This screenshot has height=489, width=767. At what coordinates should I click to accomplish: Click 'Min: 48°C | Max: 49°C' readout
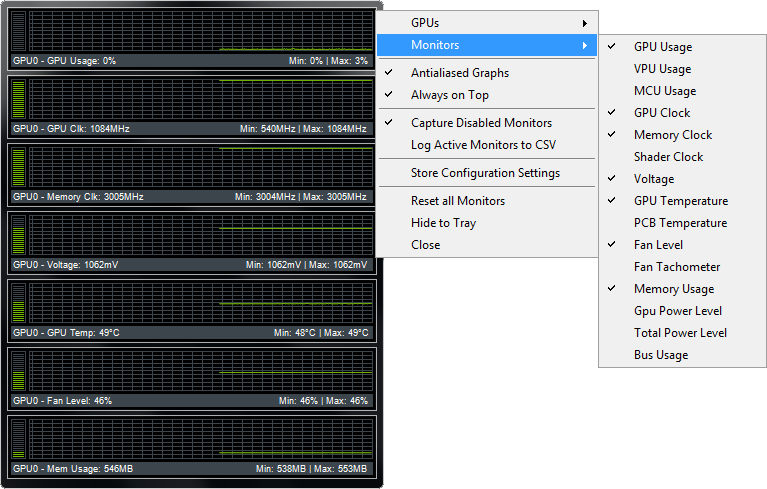click(321, 333)
